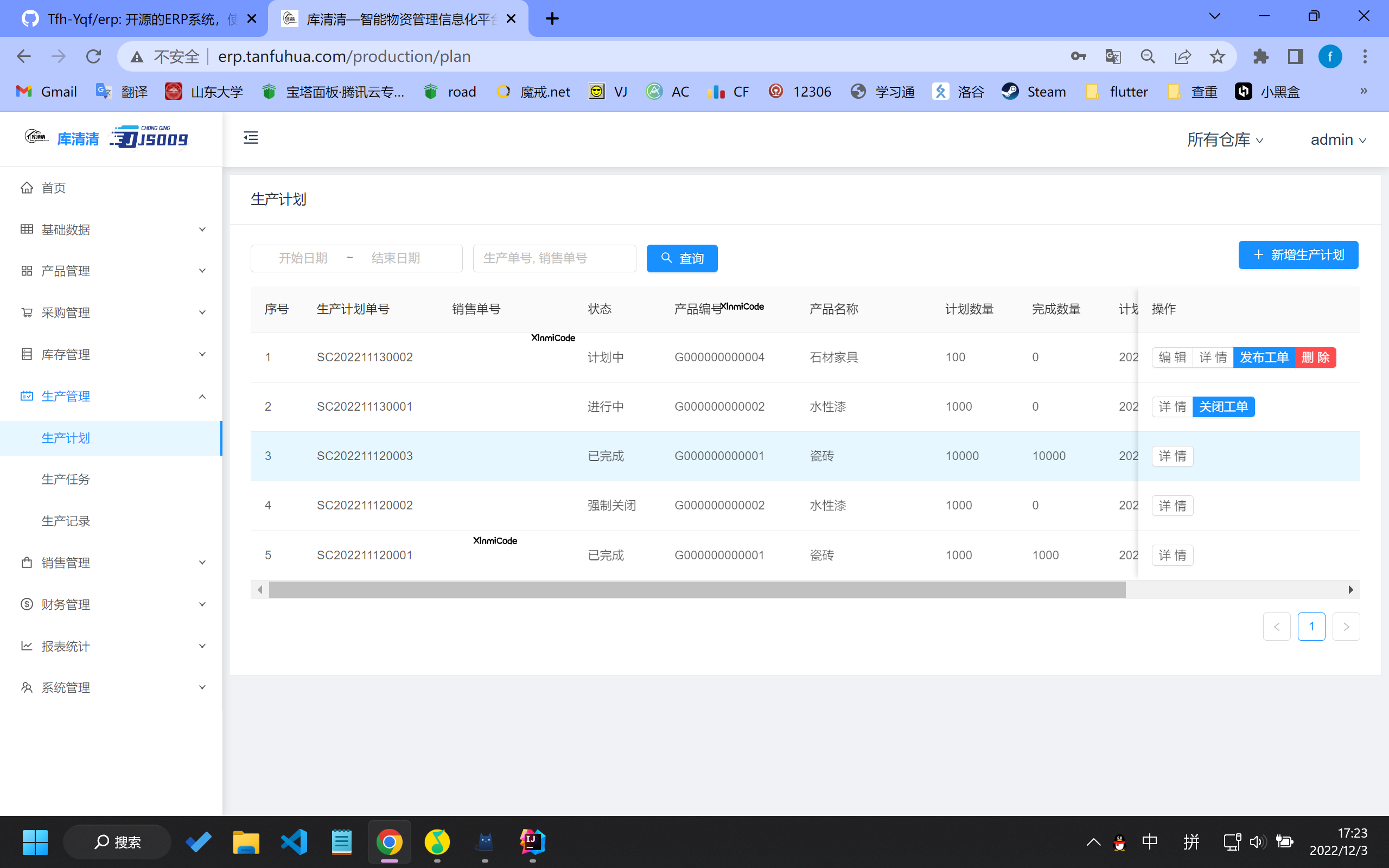Open the 所有仓库 warehouse dropdown
1389x868 pixels.
pos(1224,139)
